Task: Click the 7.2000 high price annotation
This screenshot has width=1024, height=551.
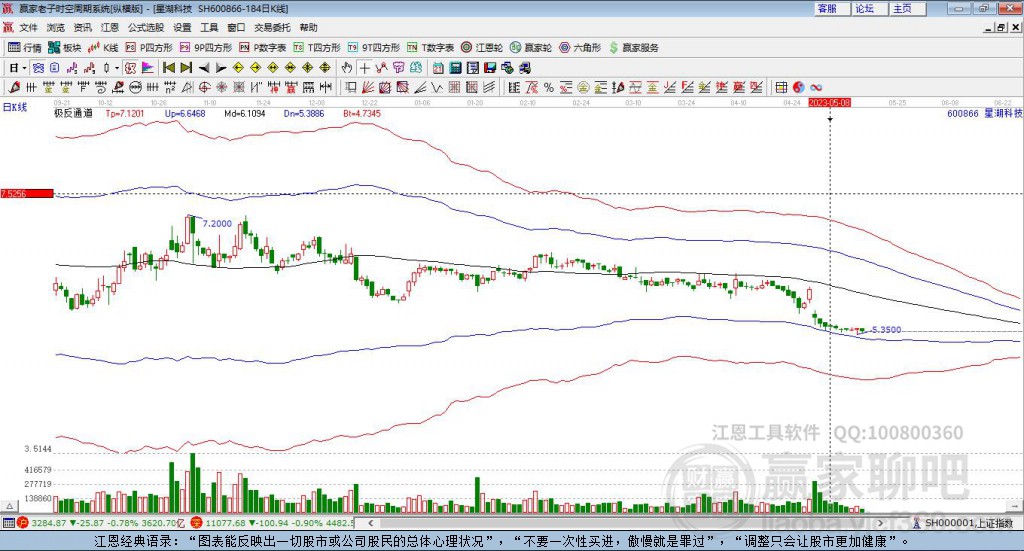Action: click(217, 223)
